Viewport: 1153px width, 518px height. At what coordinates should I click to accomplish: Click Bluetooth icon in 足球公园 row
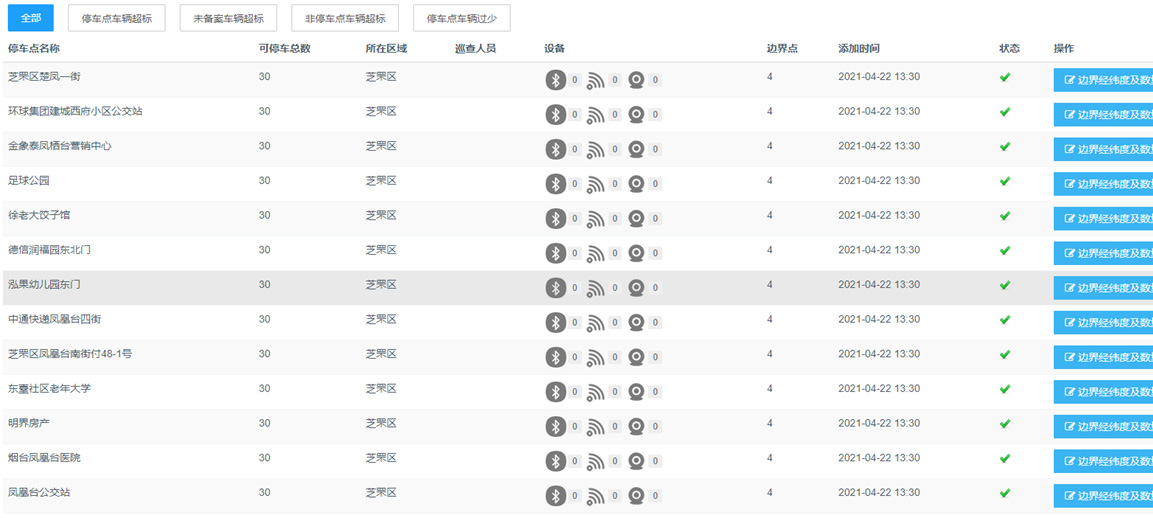[556, 183]
